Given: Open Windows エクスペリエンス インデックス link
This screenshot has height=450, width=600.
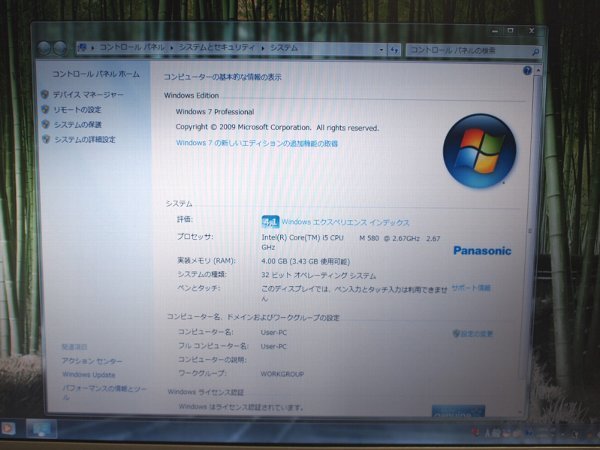Looking at the screenshot, I should coord(346,222).
